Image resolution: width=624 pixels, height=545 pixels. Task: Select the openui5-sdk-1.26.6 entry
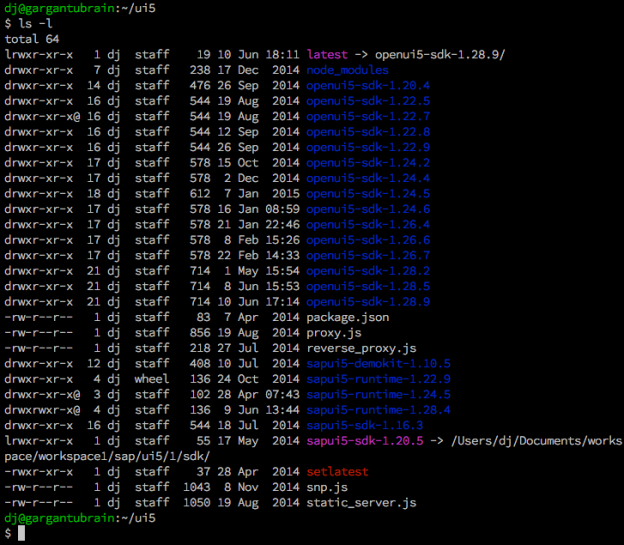pyautogui.click(x=368, y=240)
